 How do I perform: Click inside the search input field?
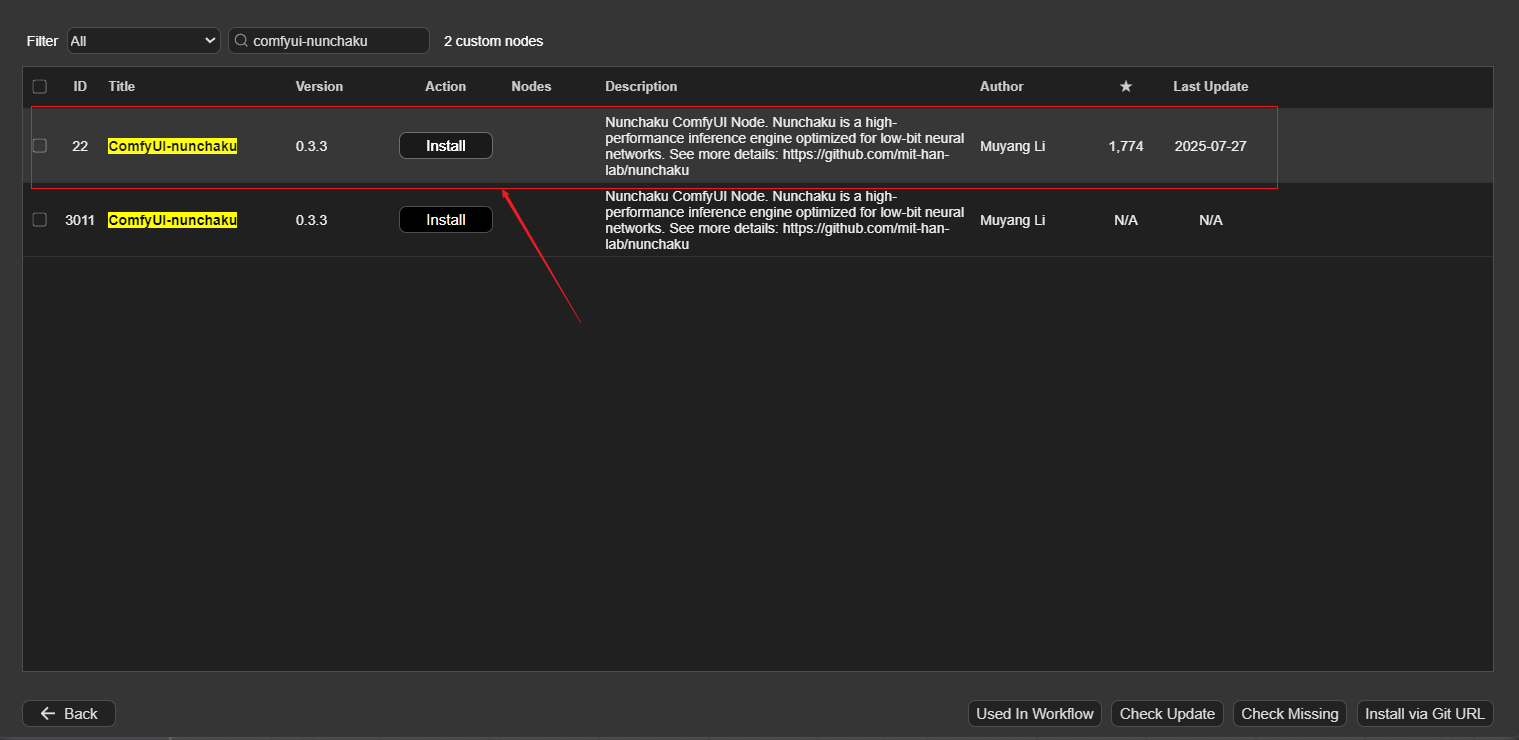click(330, 40)
